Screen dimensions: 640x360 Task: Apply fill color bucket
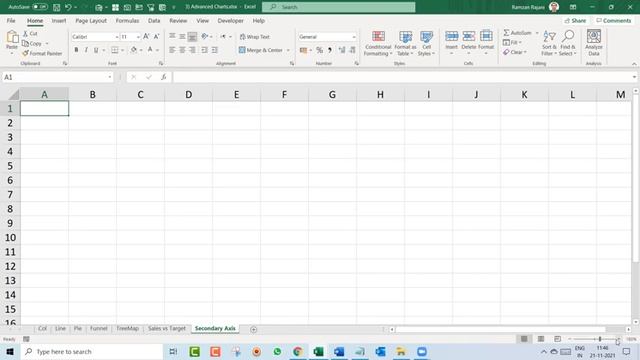(x=133, y=50)
